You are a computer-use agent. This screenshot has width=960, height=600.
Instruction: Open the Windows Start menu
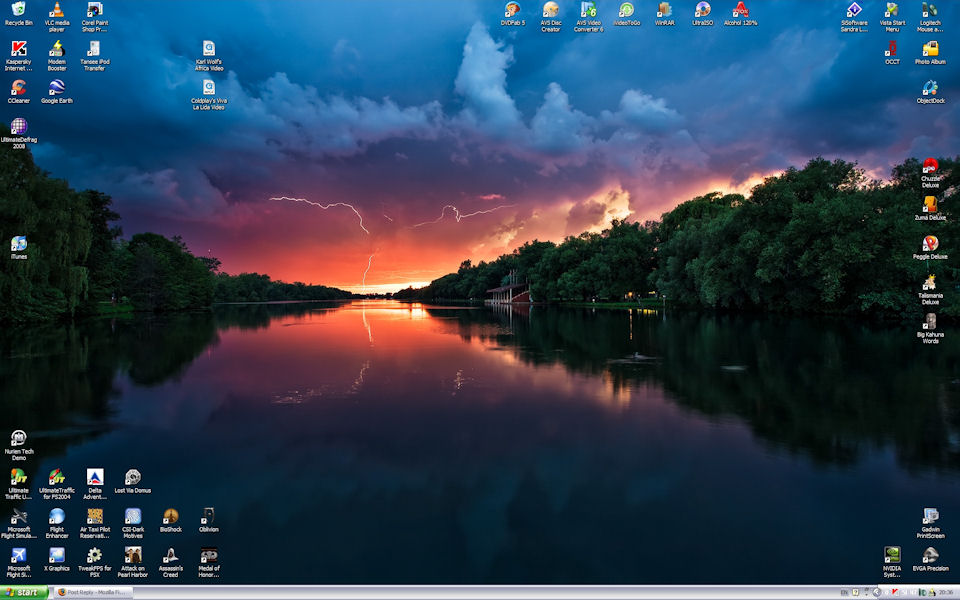click(24, 593)
